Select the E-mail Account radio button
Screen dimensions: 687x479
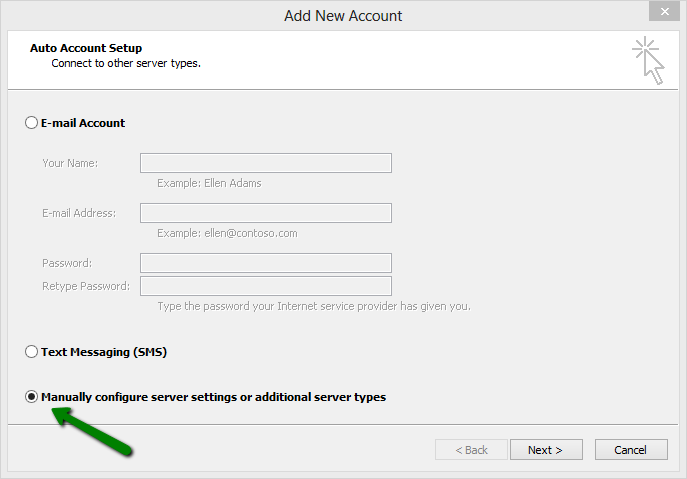(32, 123)
